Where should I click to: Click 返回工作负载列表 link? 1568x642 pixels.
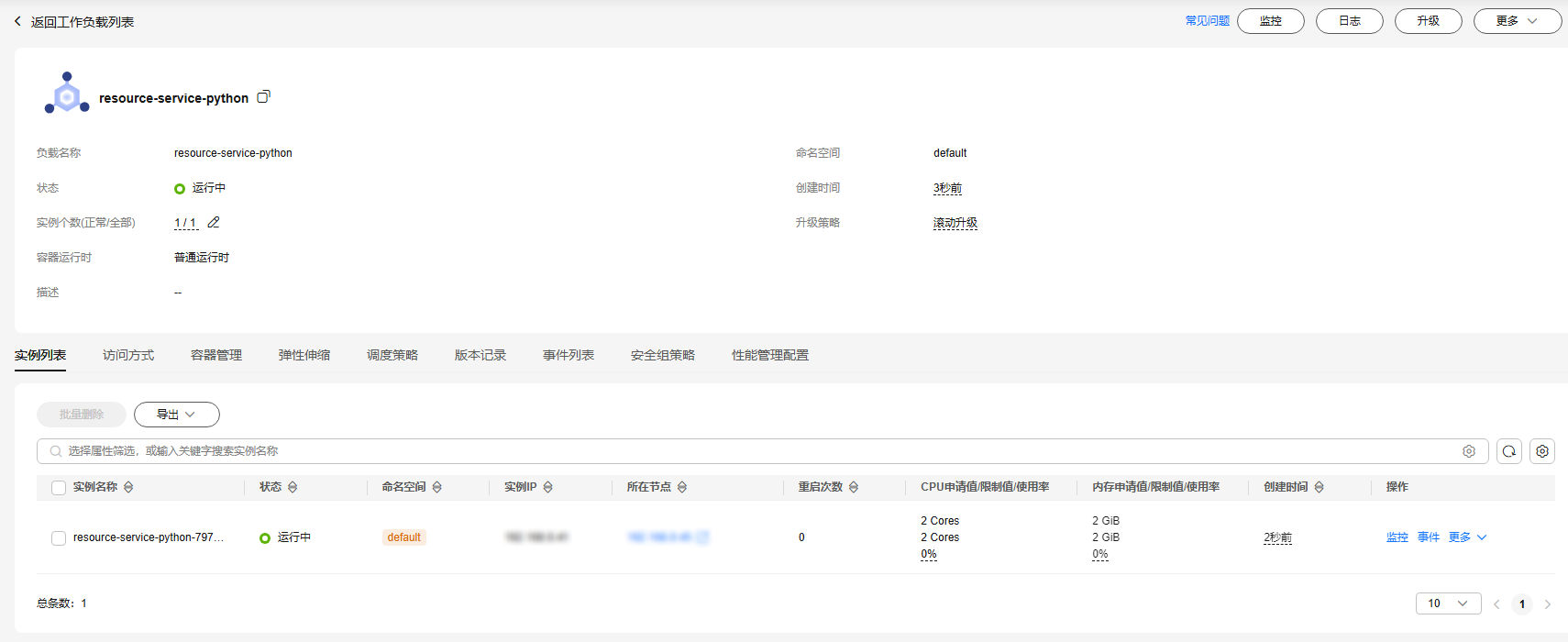coord(83,22)
